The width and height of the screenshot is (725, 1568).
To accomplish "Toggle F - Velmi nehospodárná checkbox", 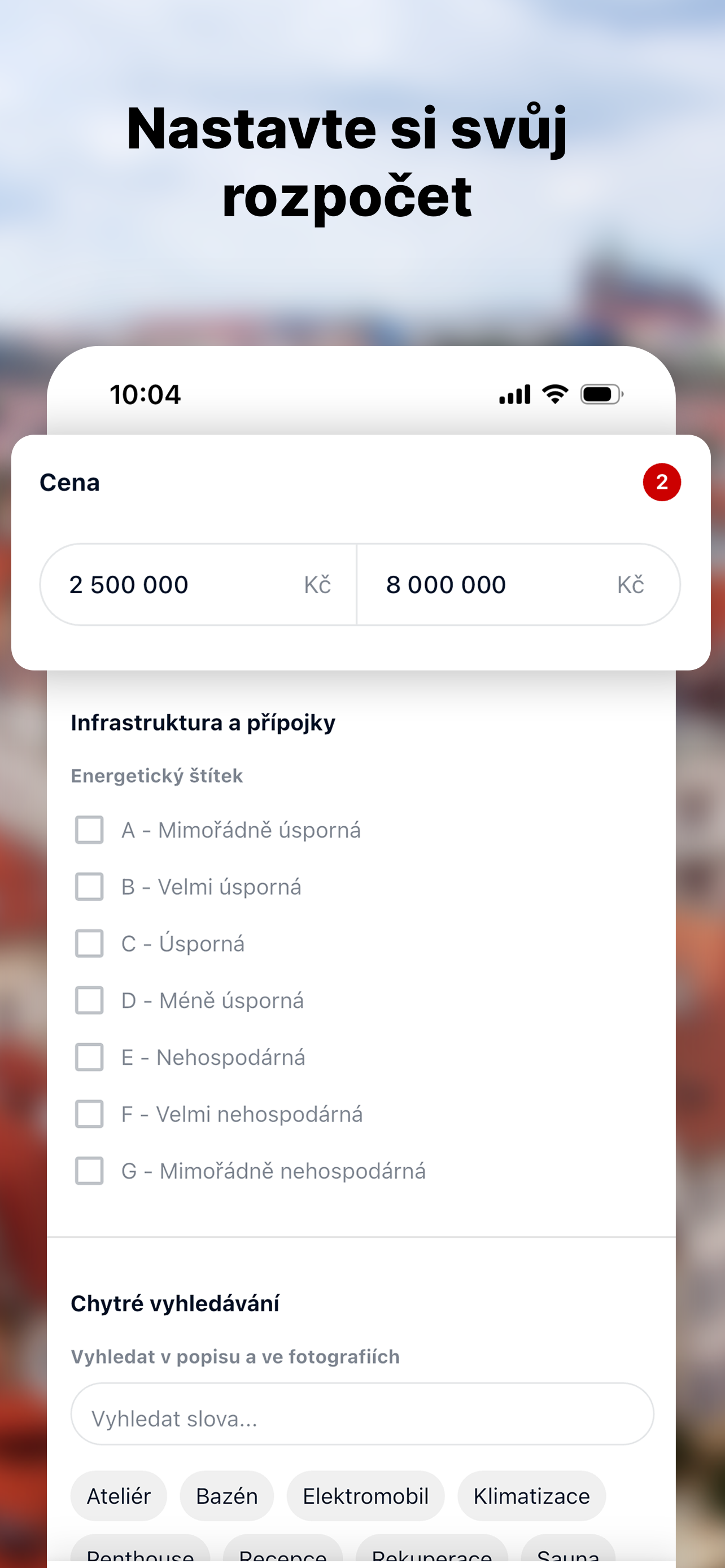I will pyautogui.click(x=89, y=1114).
